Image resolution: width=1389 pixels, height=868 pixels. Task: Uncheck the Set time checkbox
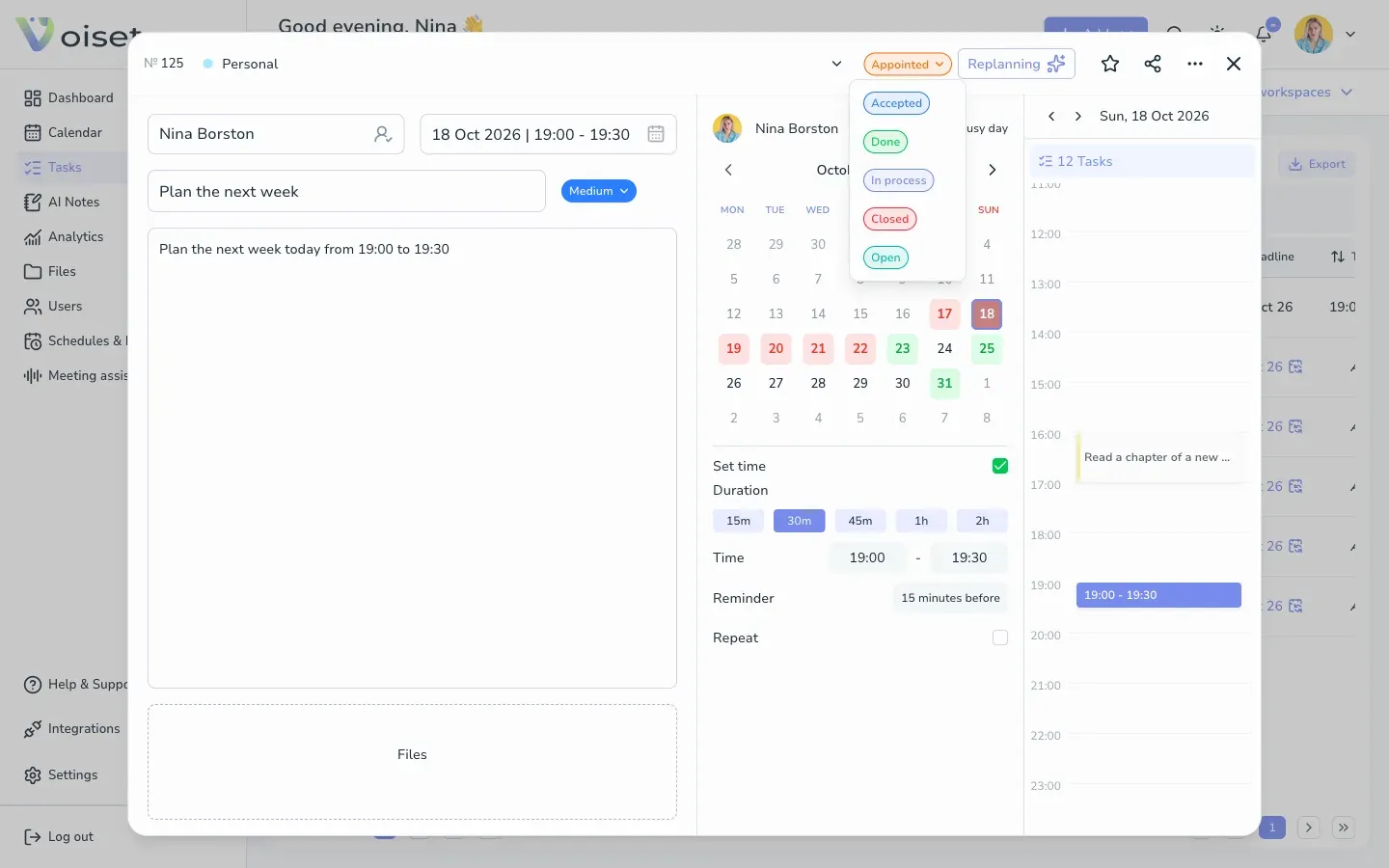coord(1000,466)
